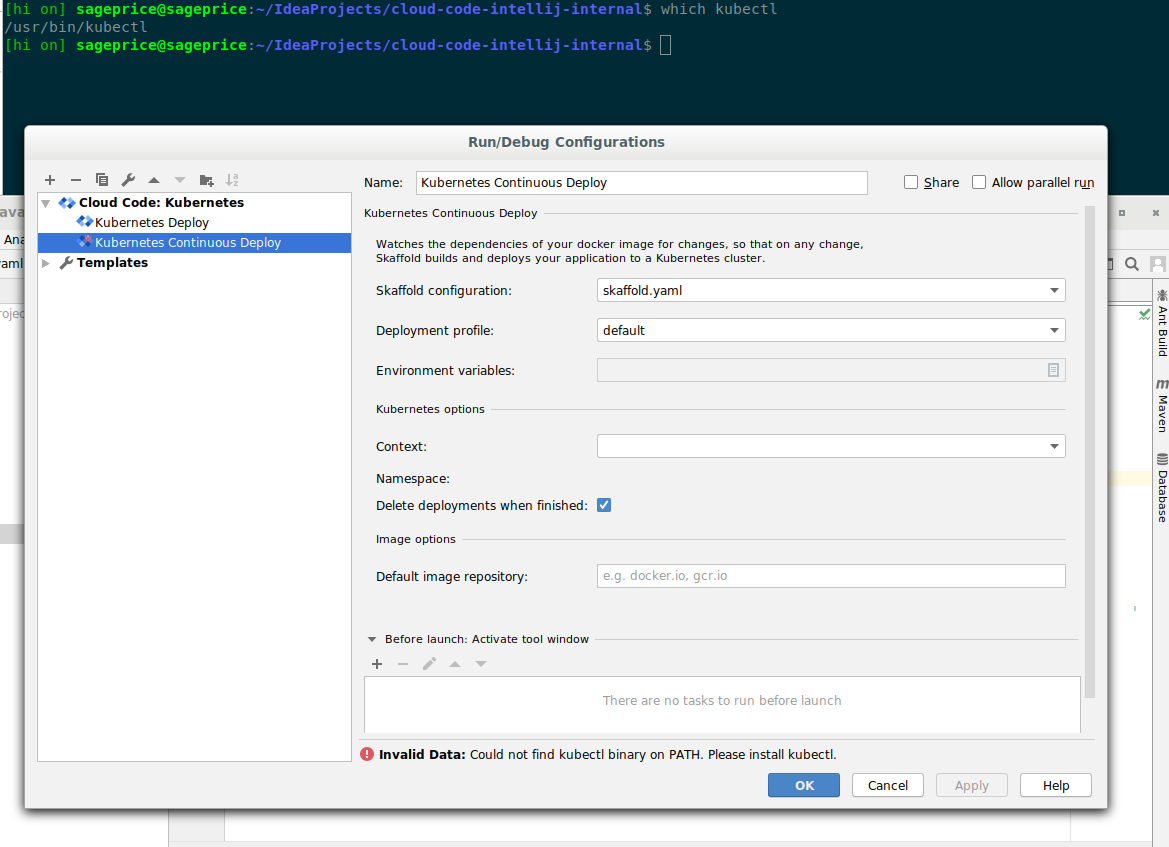Add a new run configuration
1169x847 pixels.
50,180
